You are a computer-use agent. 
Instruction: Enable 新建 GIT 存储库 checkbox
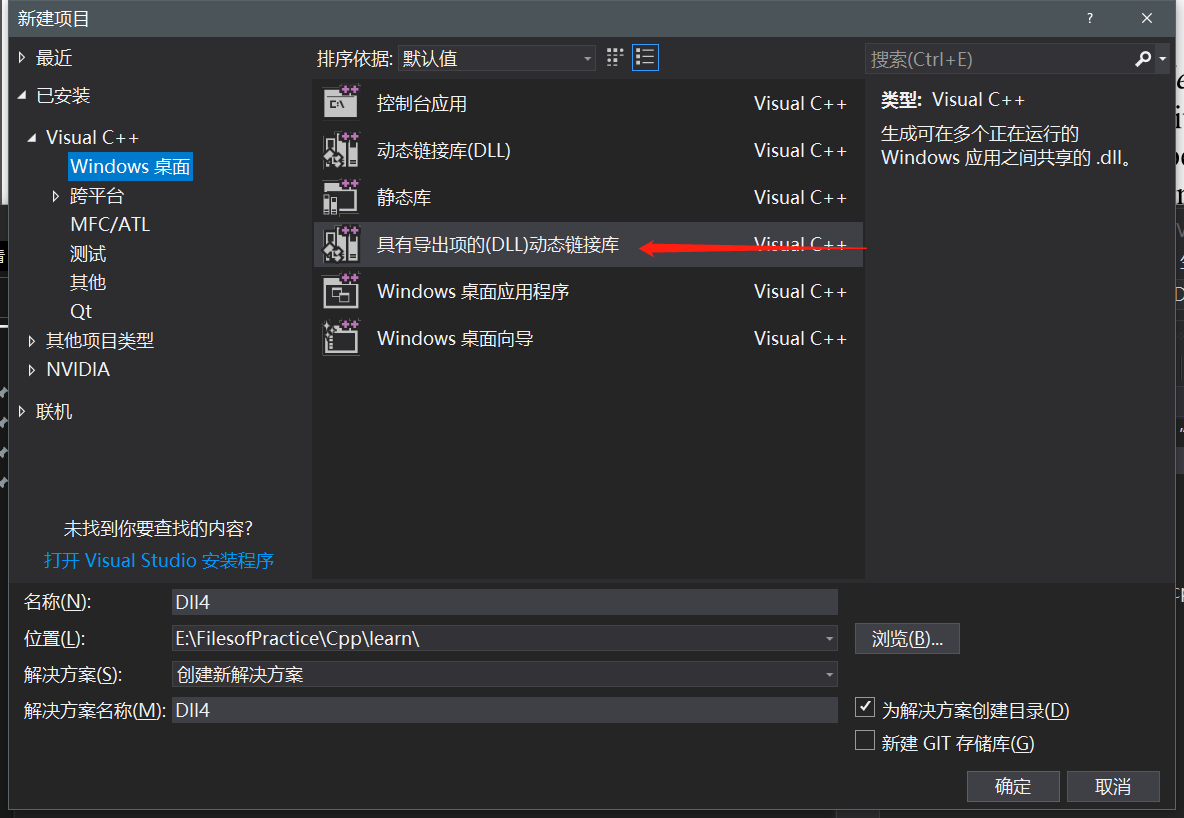(865, 740)
